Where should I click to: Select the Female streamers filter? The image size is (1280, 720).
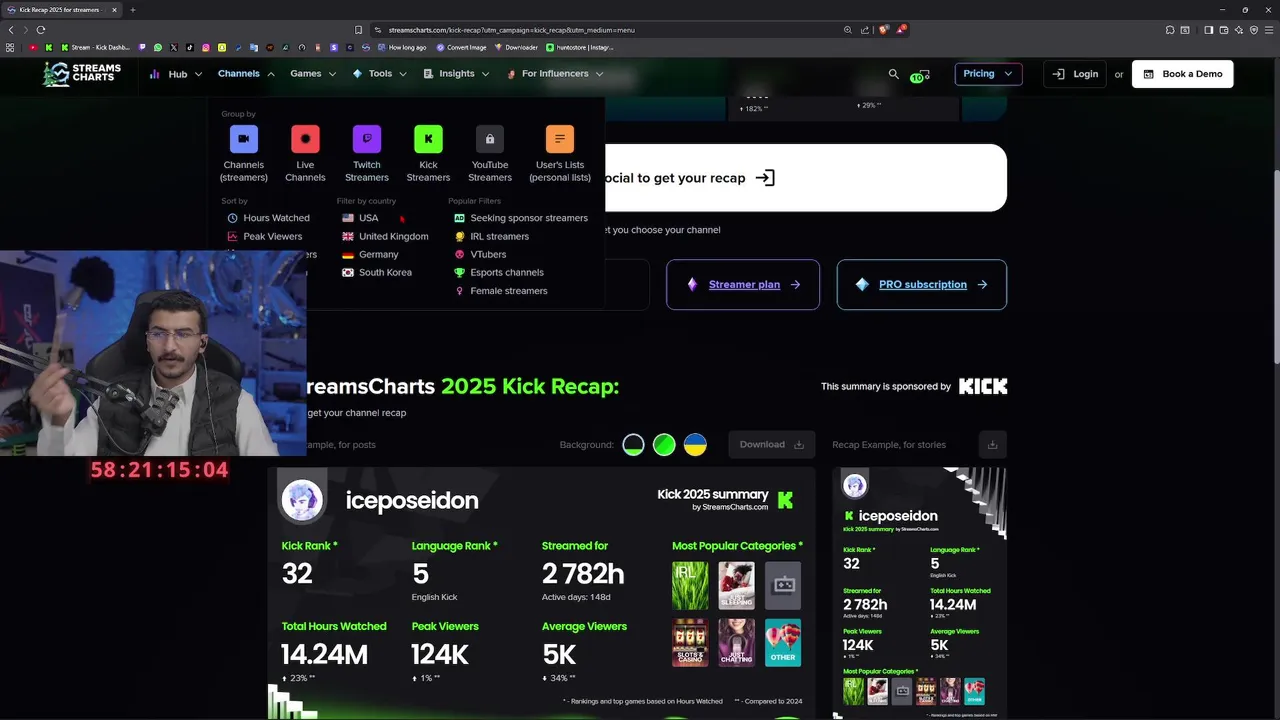pyautogui.click(x=501, y=291)
